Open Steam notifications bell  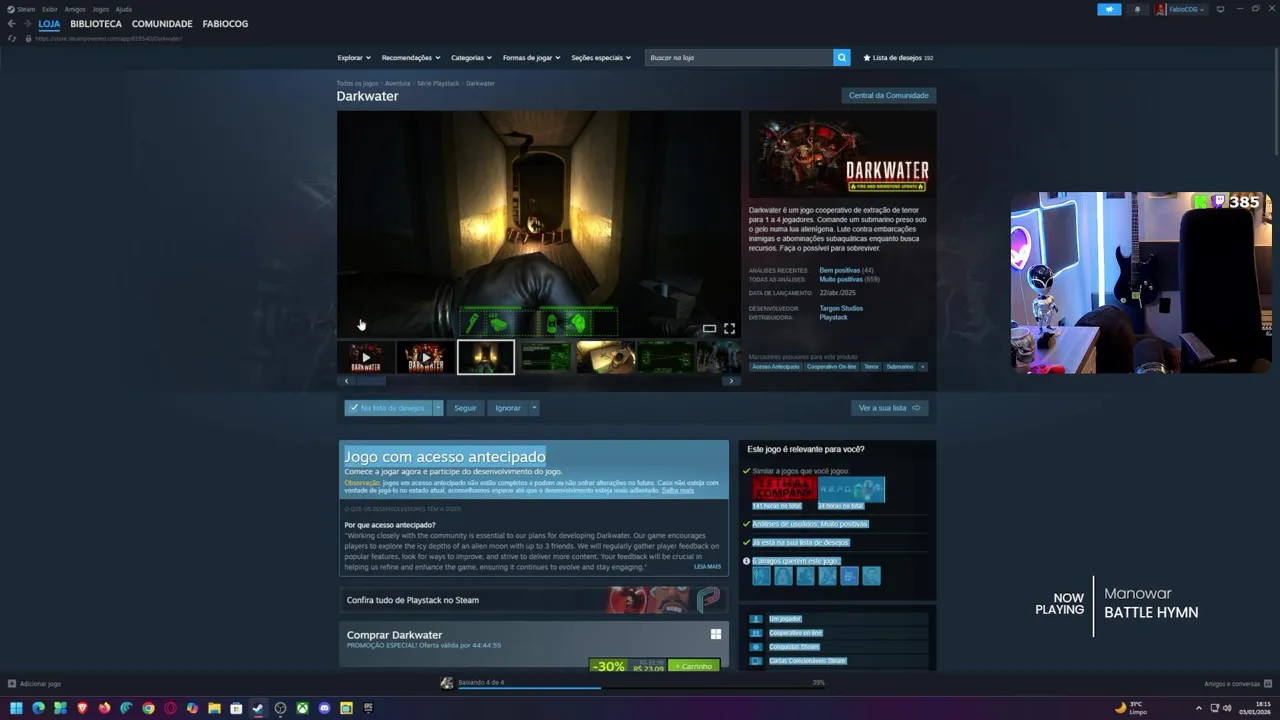point(1137,9)
